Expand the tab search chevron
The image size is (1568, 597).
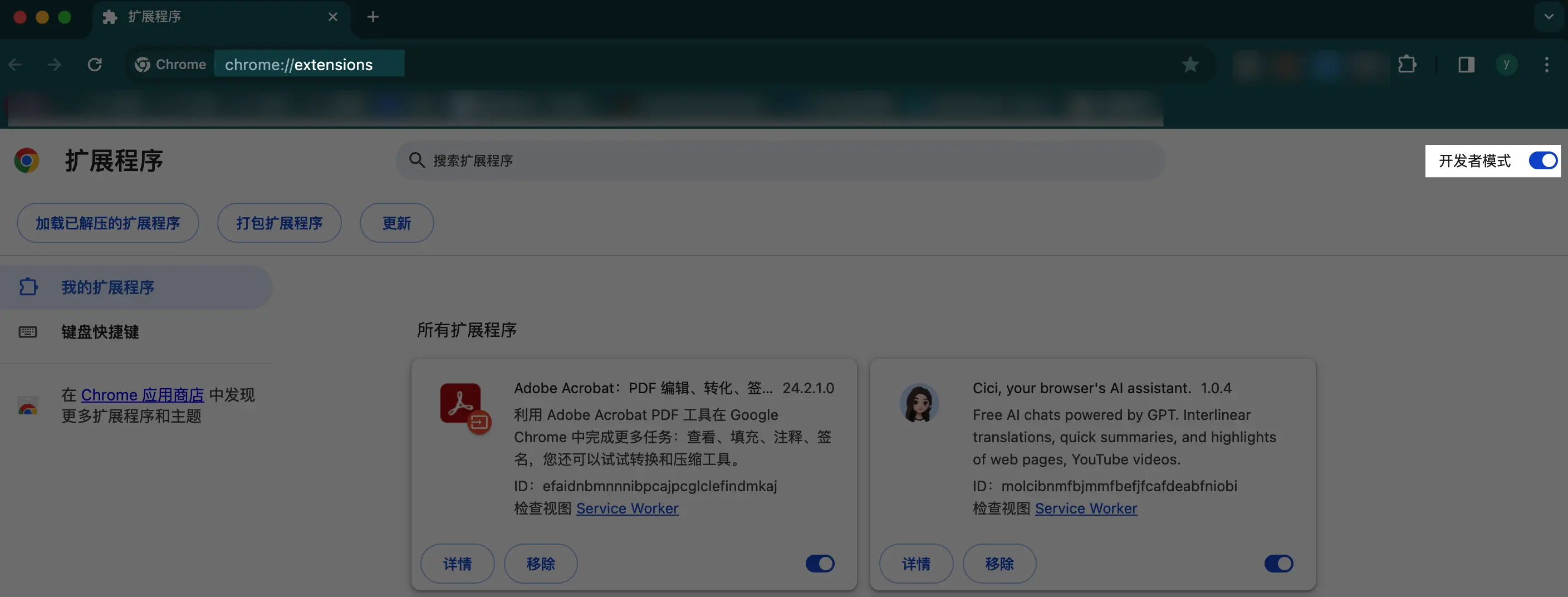1549,17
